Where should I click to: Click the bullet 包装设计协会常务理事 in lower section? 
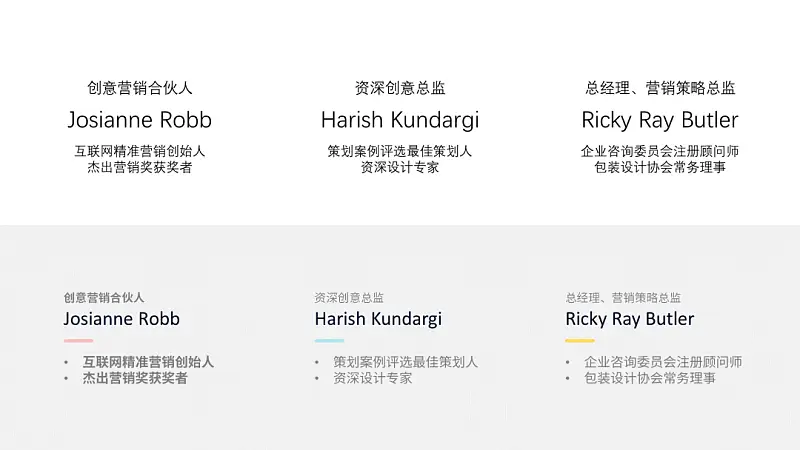(x=650, y=378)
